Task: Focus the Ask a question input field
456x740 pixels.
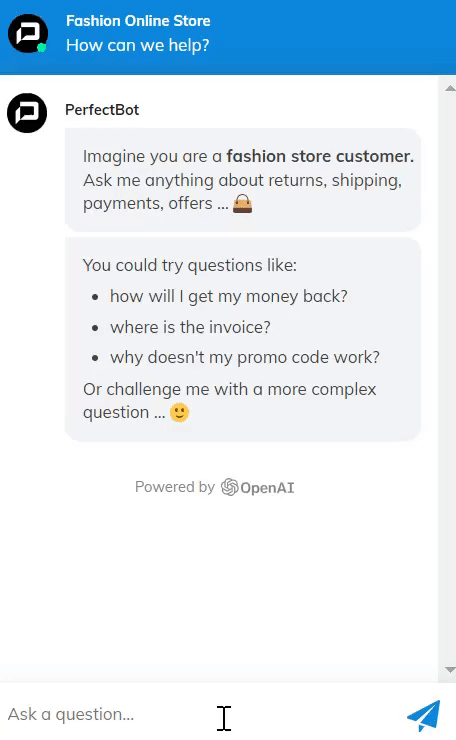Action: (x=201, y=715)
